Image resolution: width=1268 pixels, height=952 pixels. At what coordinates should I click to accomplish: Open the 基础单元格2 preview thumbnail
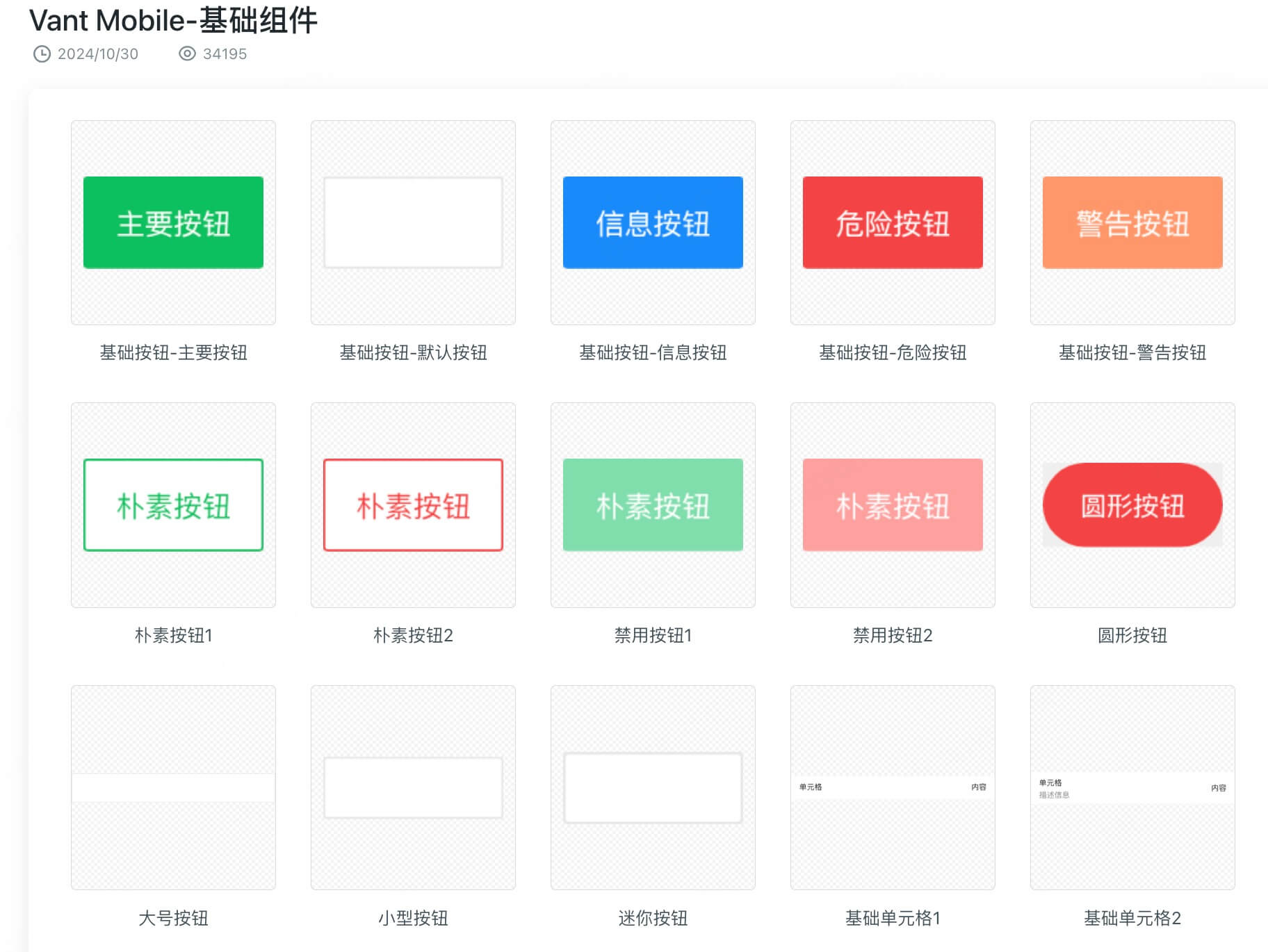point(1132,787)
